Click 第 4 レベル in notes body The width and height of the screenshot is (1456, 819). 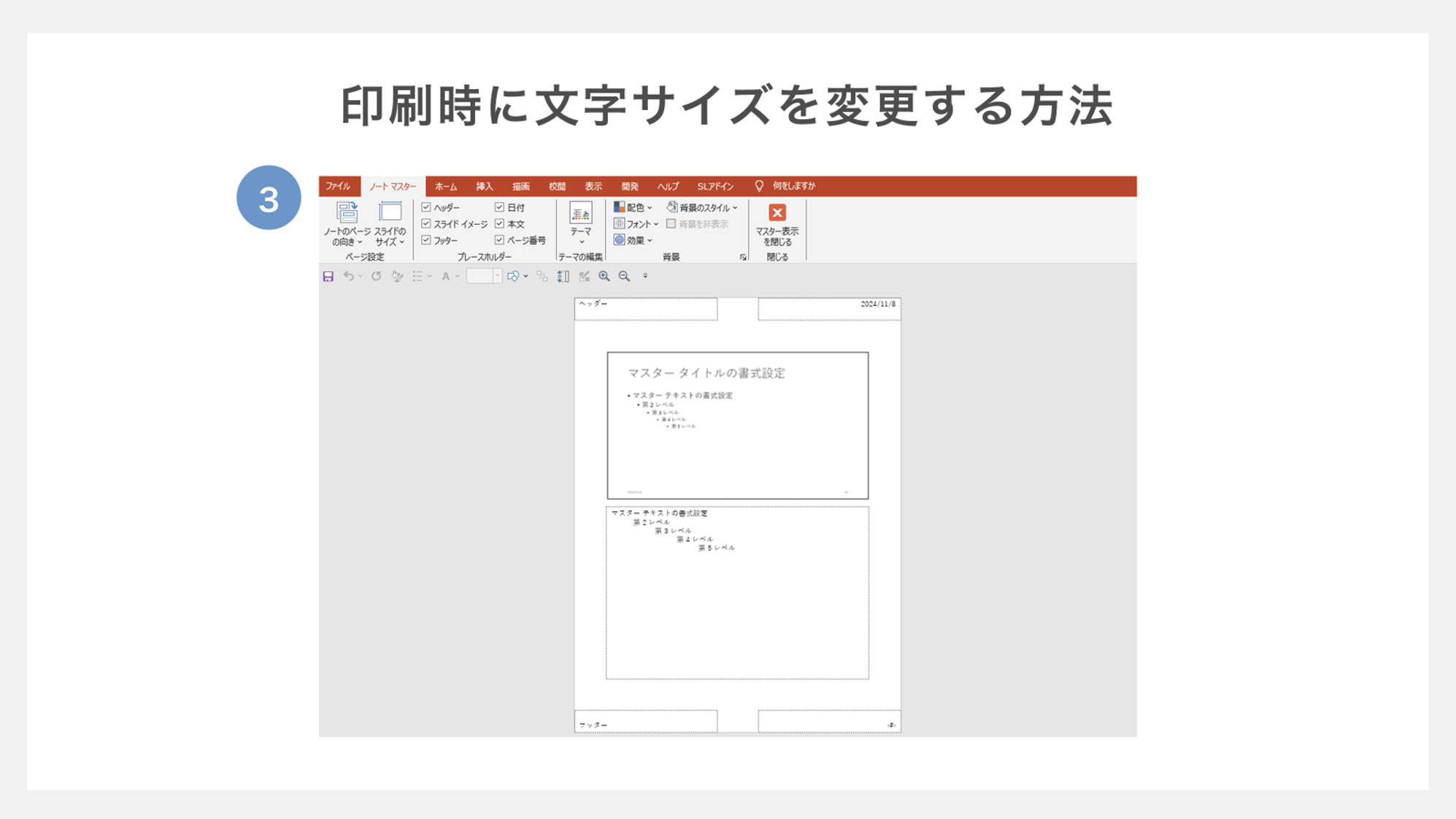tap(694, 539)
